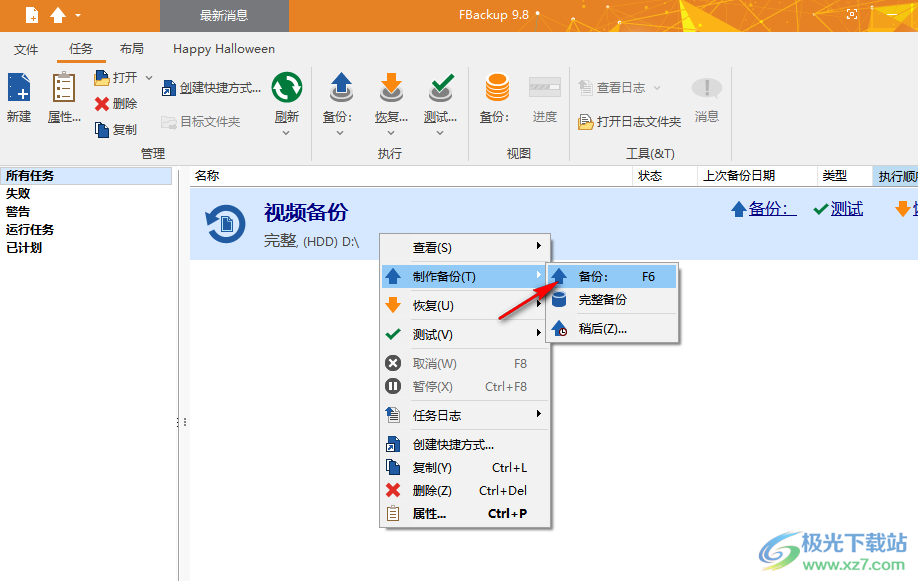This screenshot has height=581, width=918.
Task: Click the white up arrow in the title bar
Action: point(57,15)
